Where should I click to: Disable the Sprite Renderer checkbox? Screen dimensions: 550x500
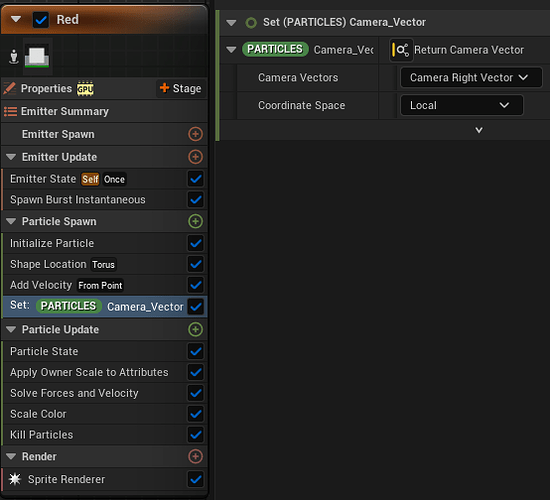pos(195,479)
